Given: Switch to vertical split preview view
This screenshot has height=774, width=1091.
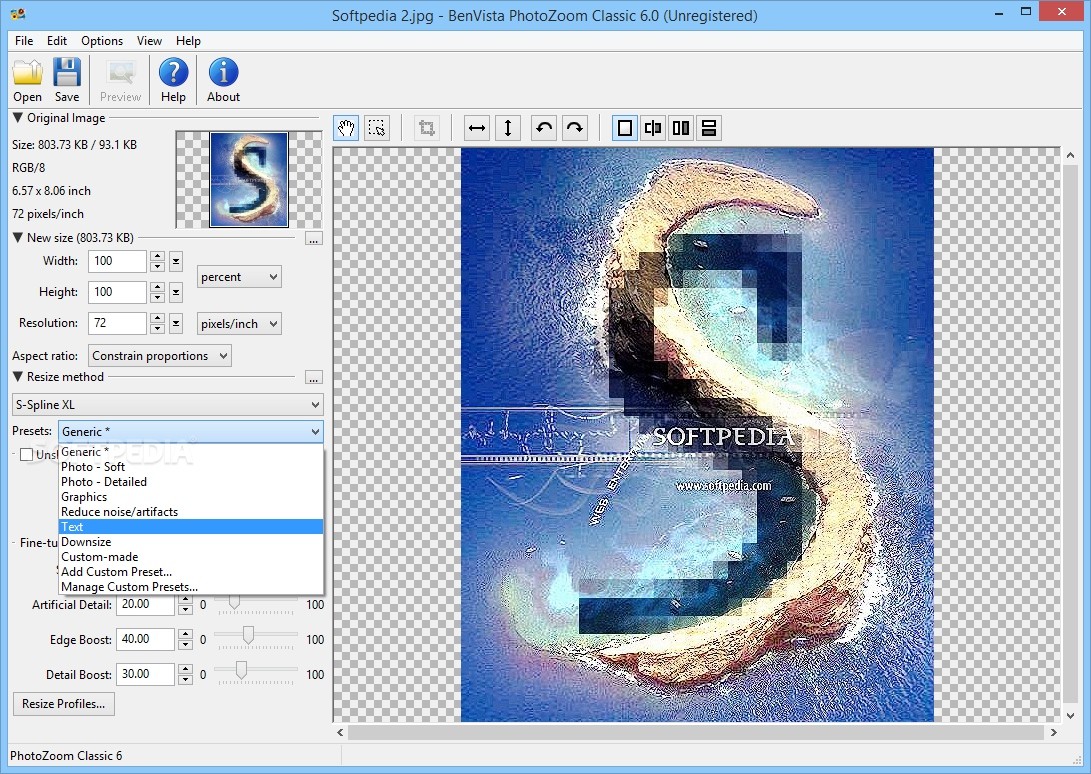Looking at the screenshot, I should click(681, 128).
